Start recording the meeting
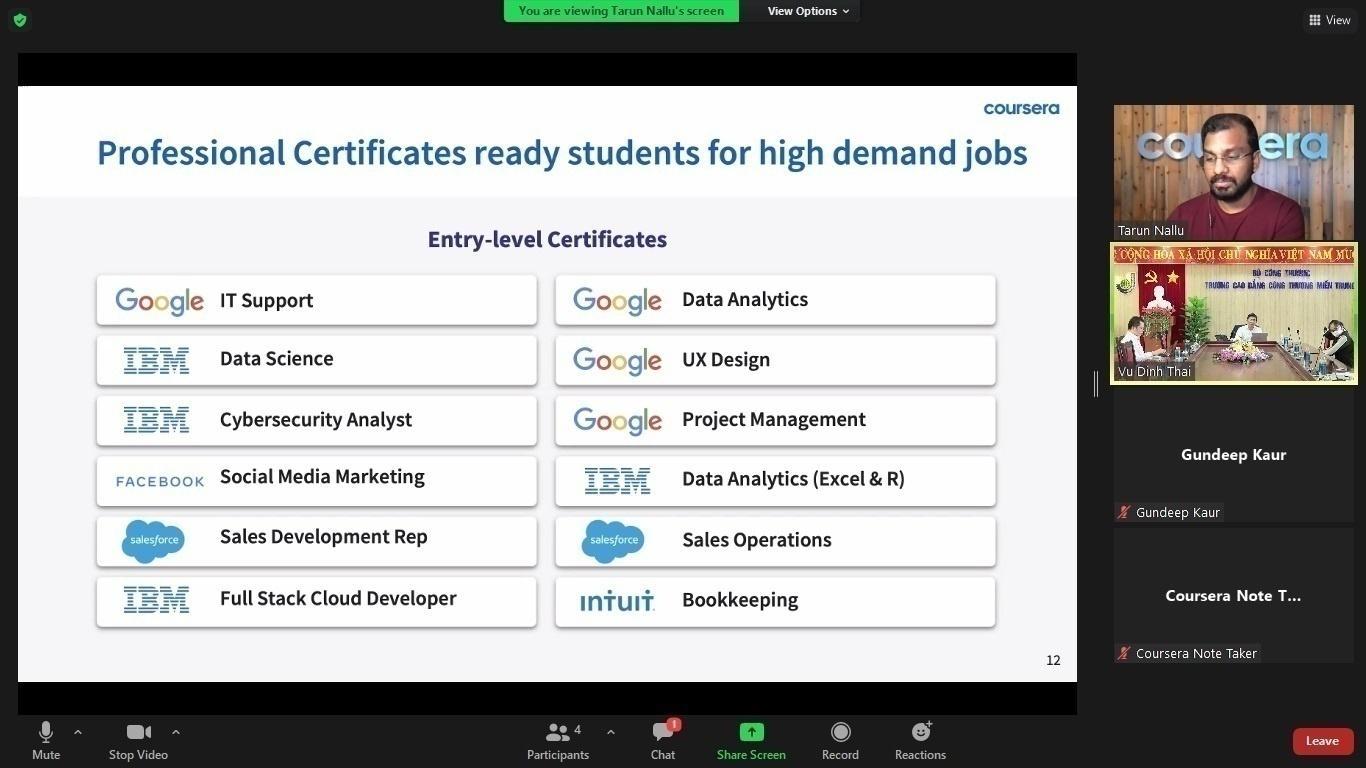 coord(840,740)
